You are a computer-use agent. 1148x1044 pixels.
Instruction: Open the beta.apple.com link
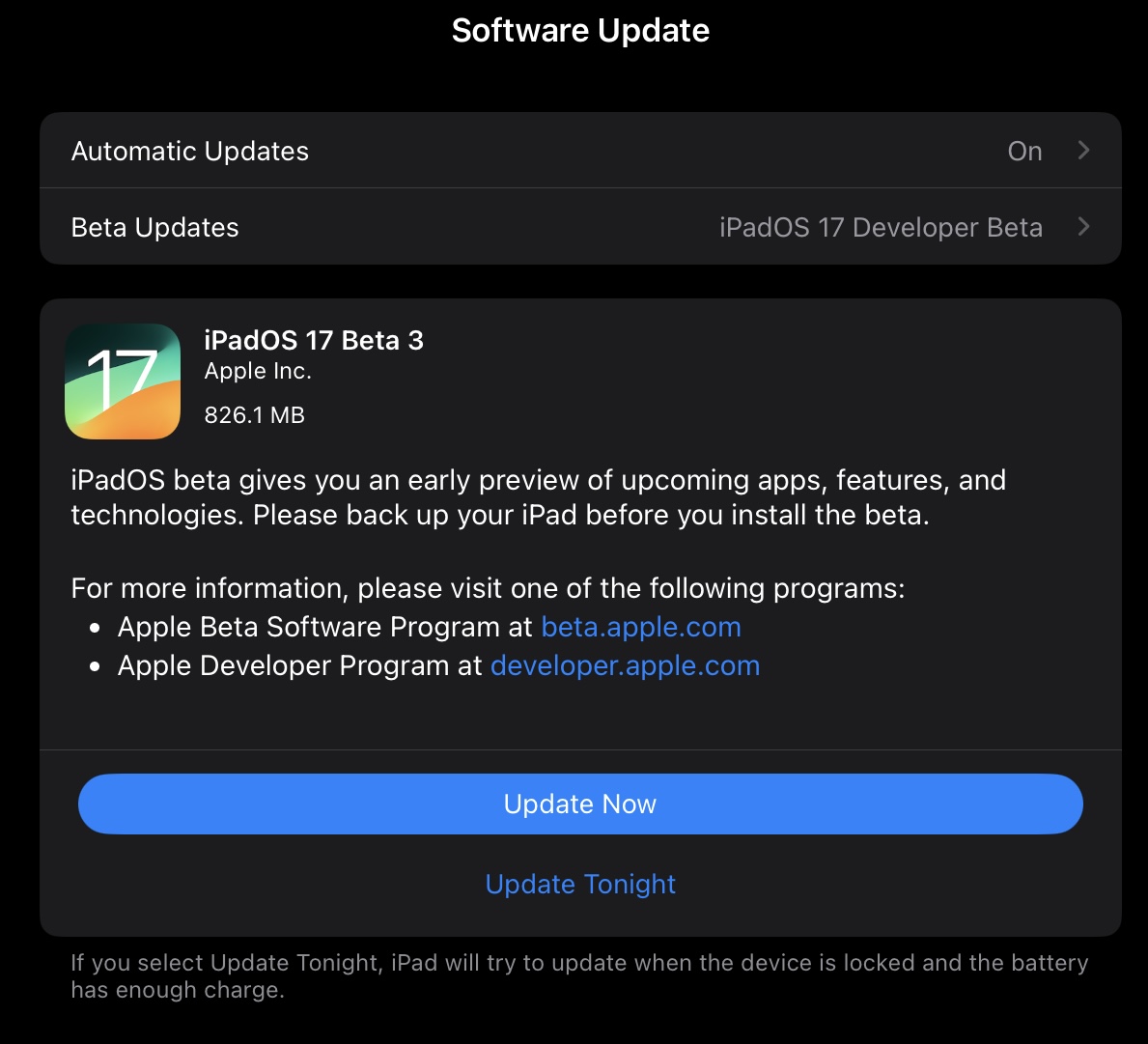click(641, 628)
